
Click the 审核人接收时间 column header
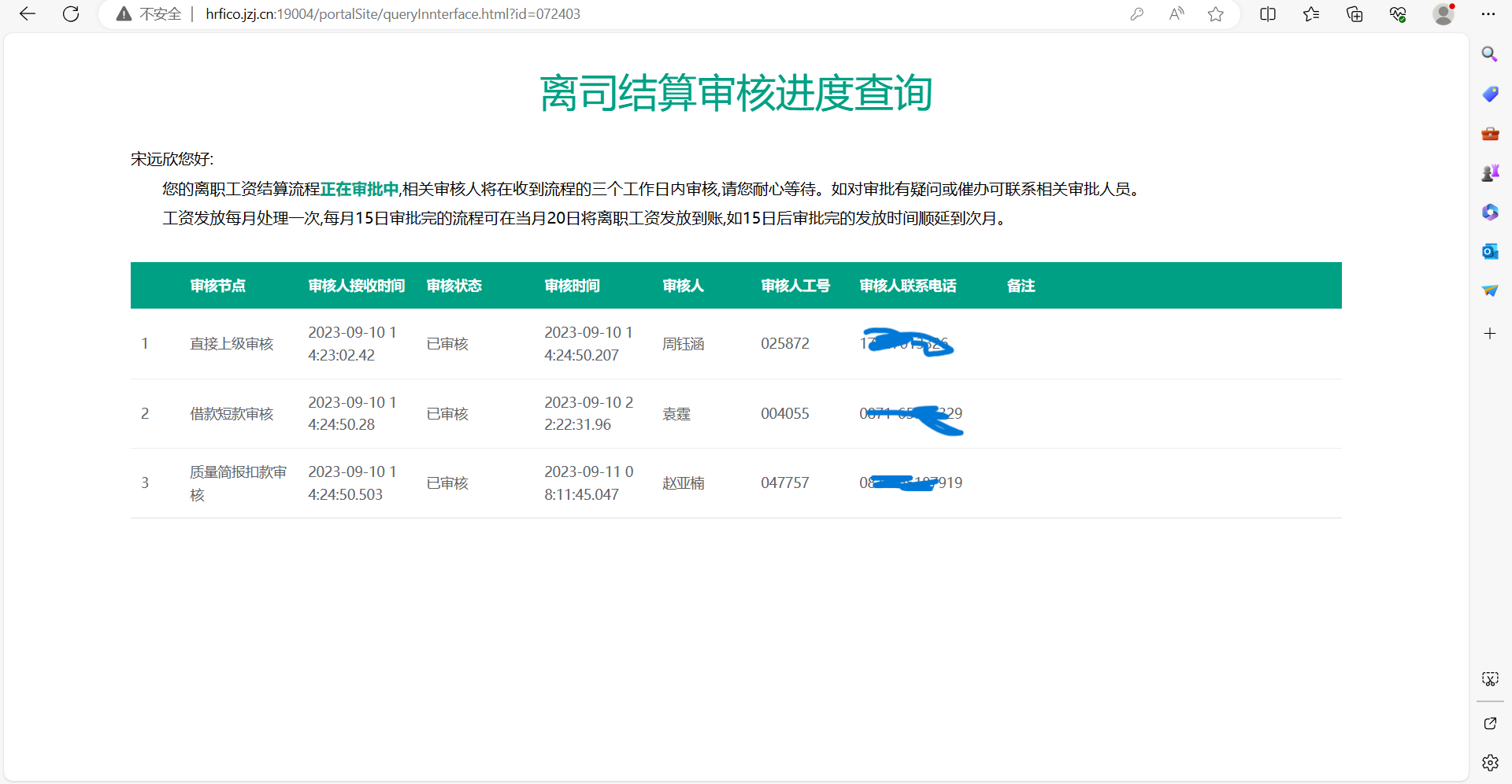(357, 286)
